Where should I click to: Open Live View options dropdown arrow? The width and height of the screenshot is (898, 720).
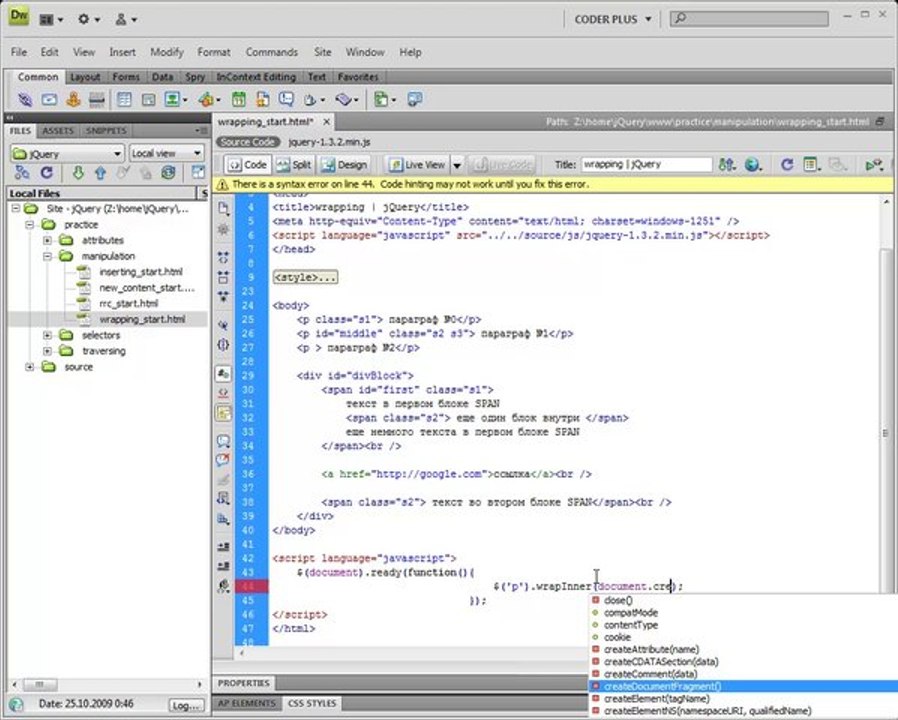pos(457,165)
